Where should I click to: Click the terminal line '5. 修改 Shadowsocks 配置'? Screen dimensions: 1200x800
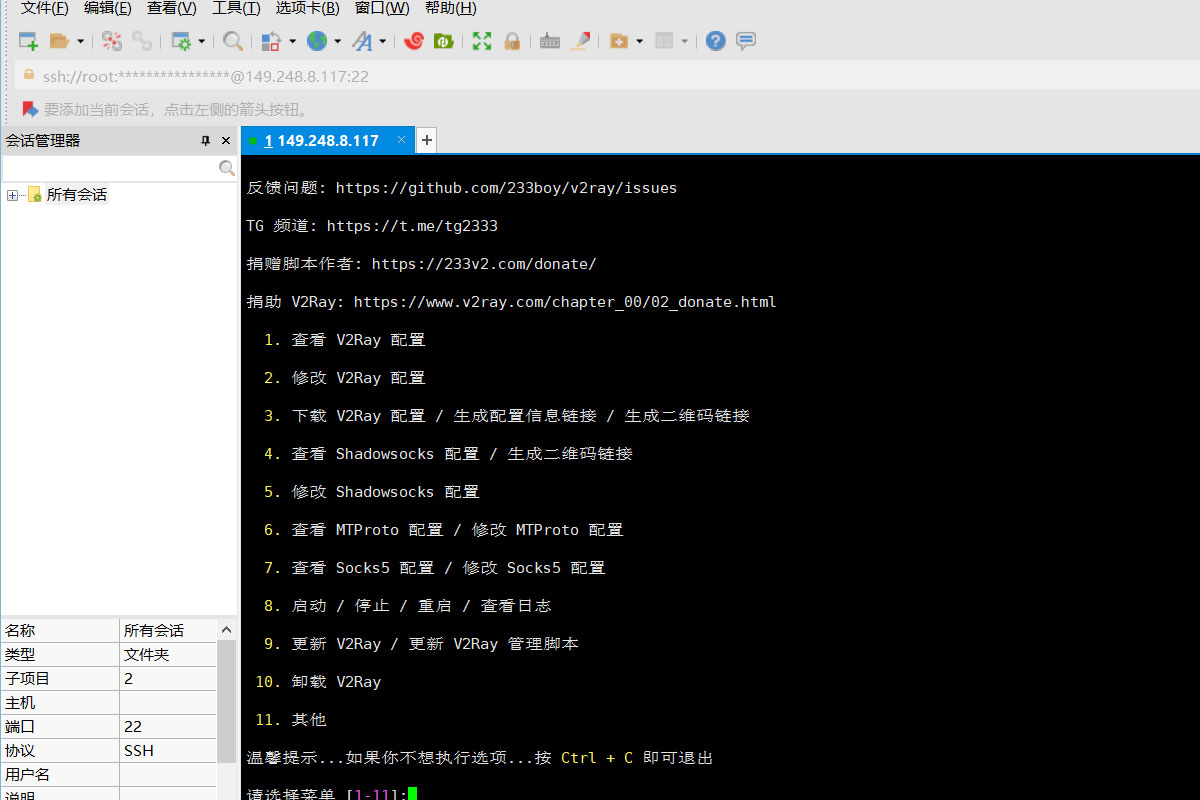click(372, 492)
